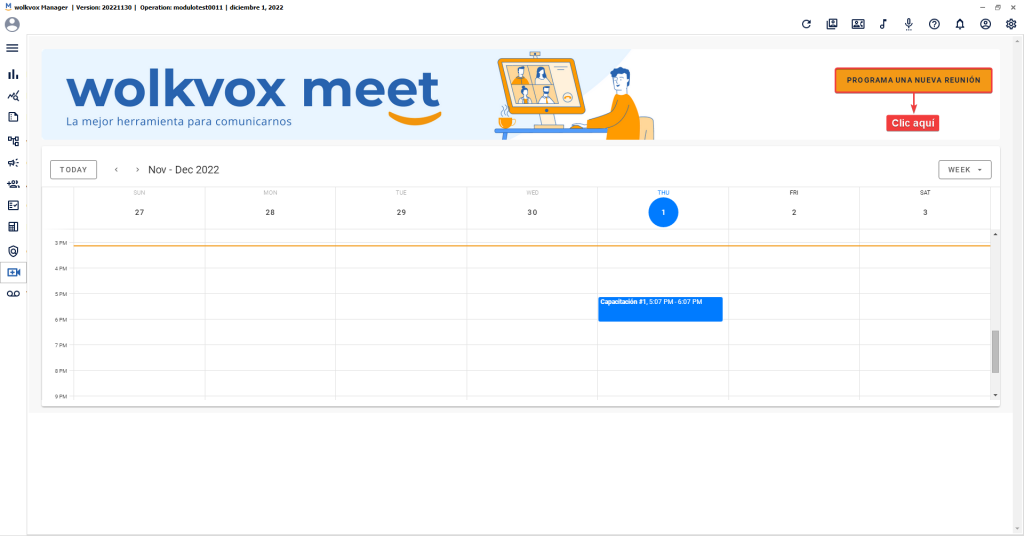Image resolution: width=1024 pixels, height=536 pixels.
Task: Open the stacked photo library icon
Action: click(x=832, y=24)
